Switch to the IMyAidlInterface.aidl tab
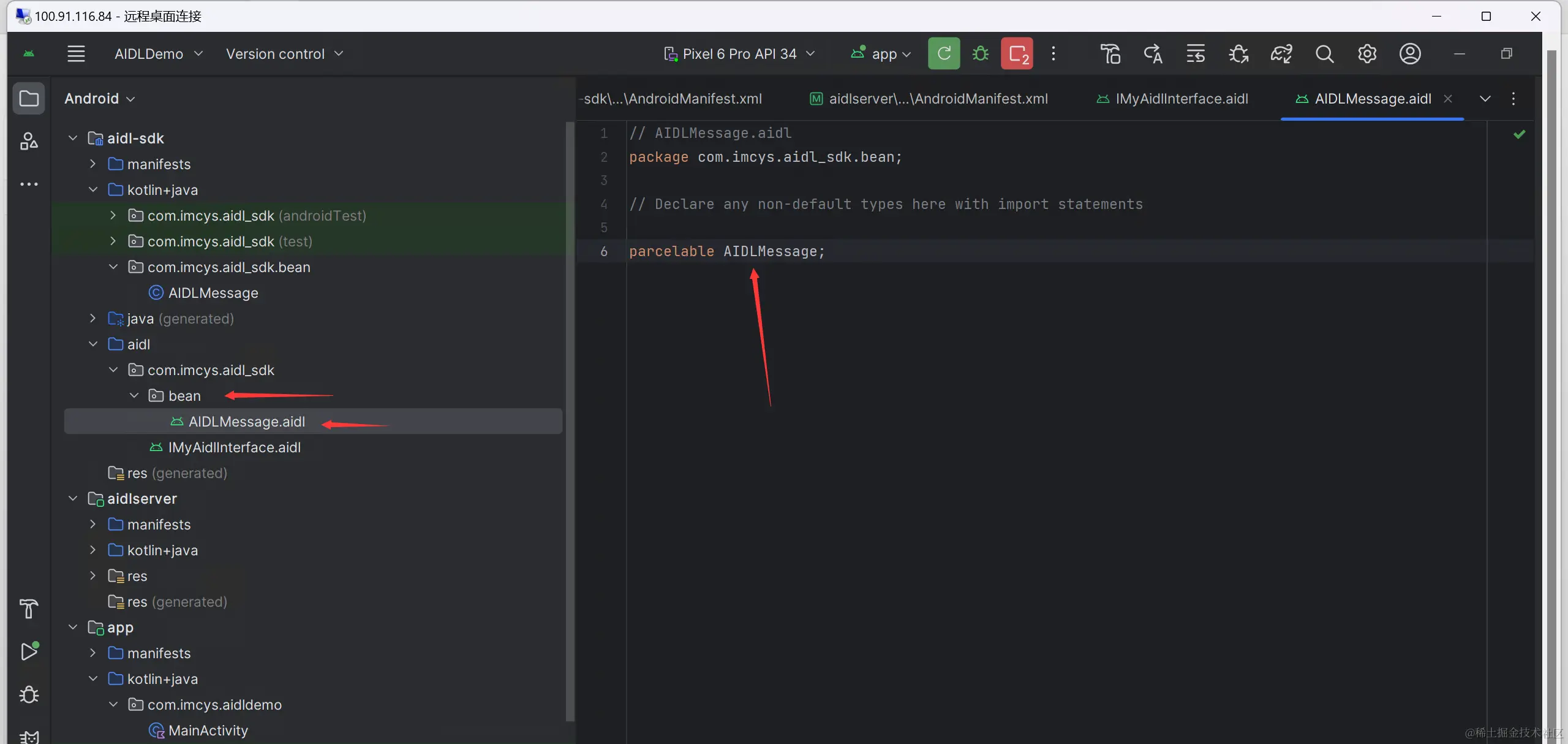 1172,99
